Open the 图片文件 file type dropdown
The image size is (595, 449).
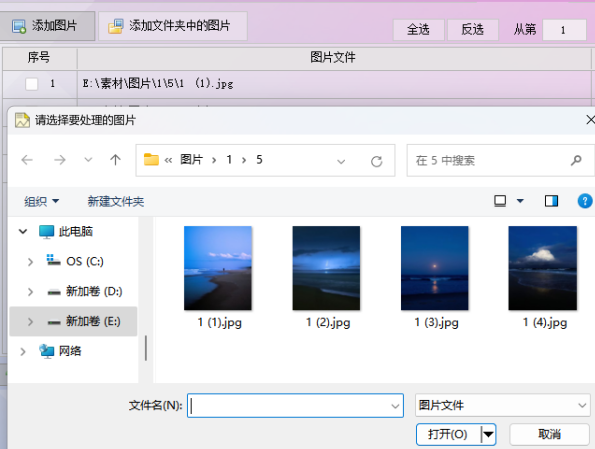[x=503, y=405]
